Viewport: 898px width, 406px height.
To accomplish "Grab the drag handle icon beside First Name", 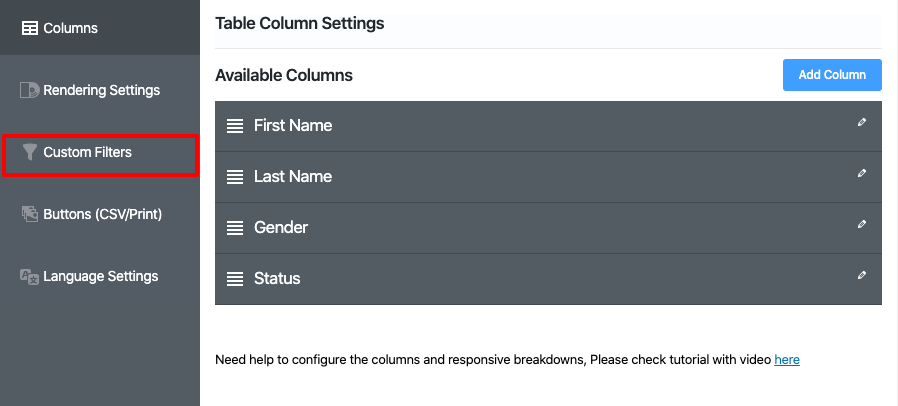I will click(x=235, y=126).
